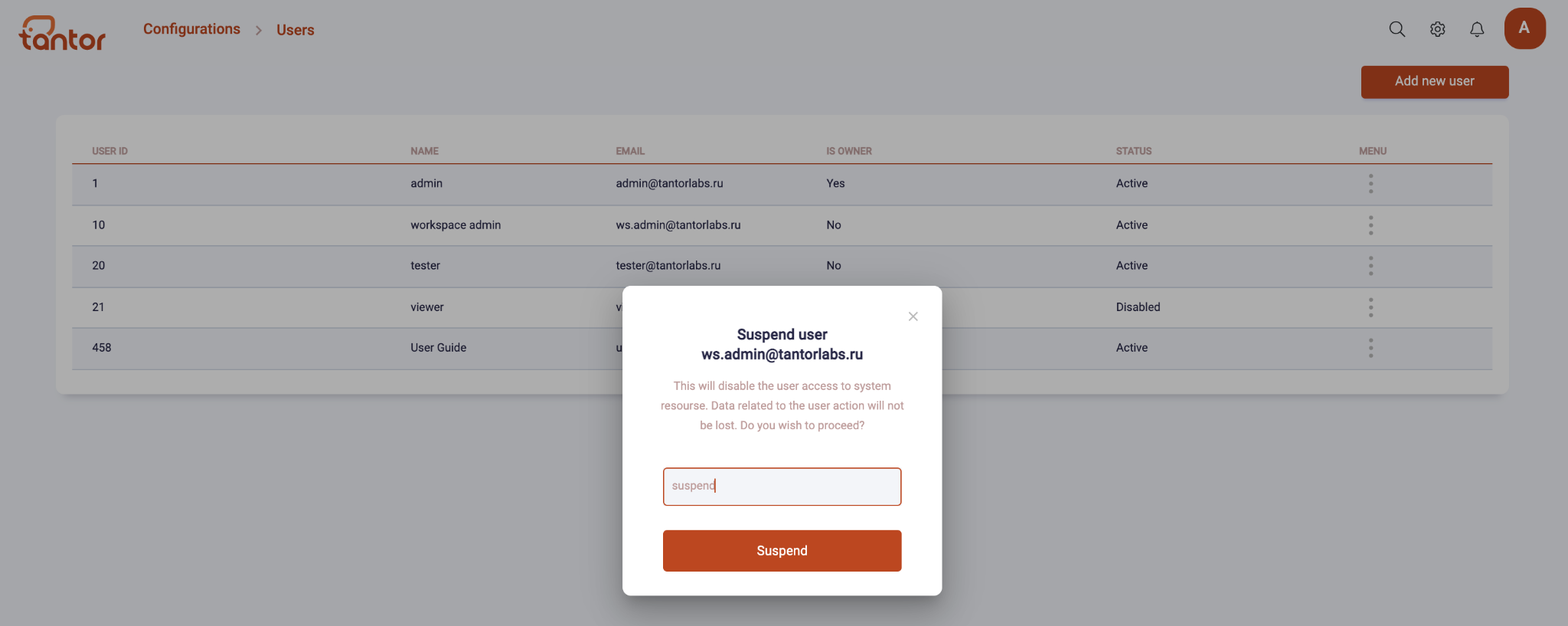Image resolution: width=1568 pixels, height=626 pixels.
Task: Open the three-dot menu for admin
Action: [1370, 184]
